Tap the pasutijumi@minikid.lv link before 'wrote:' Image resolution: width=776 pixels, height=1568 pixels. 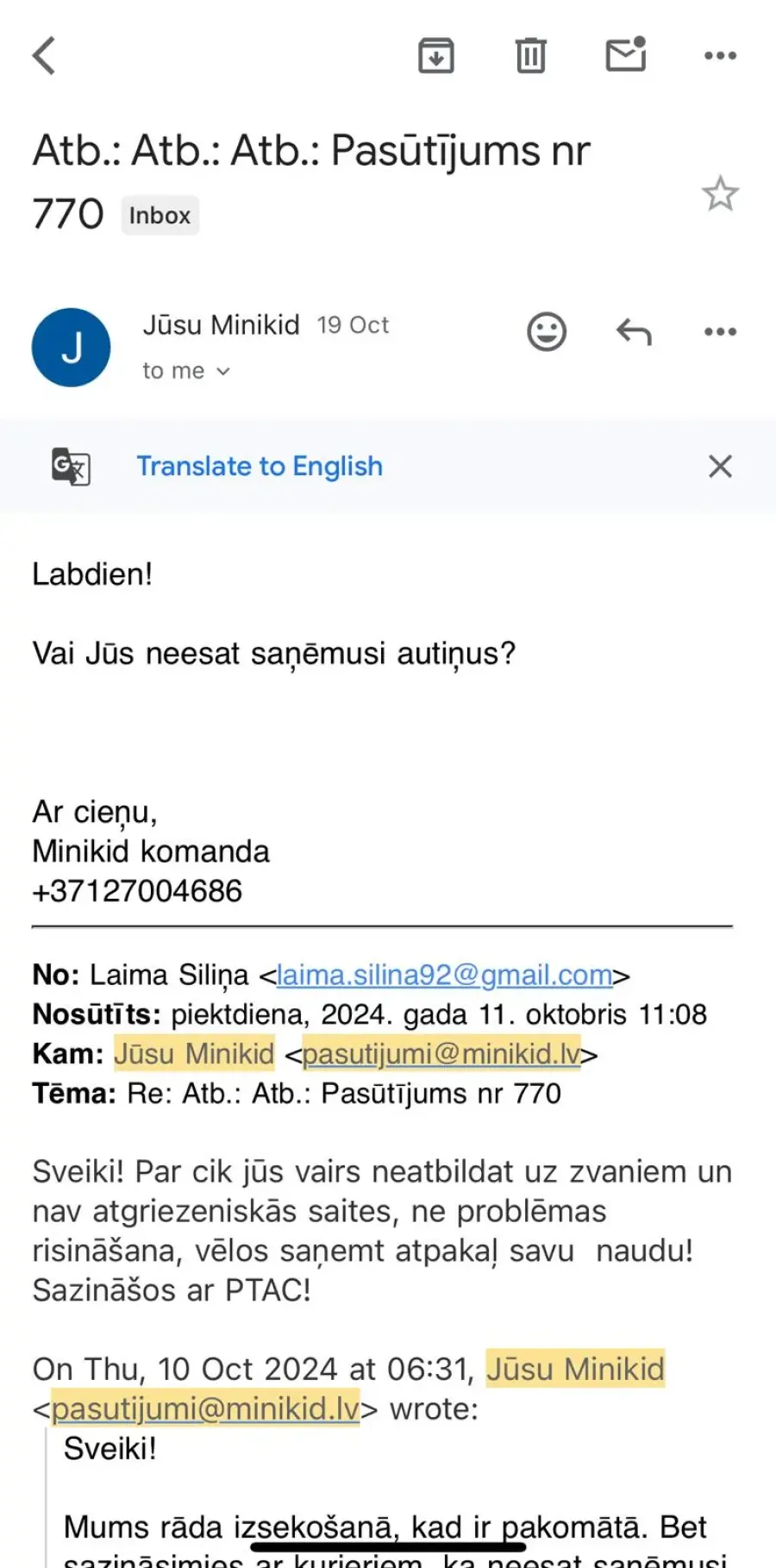click(x=205, y=1409)
